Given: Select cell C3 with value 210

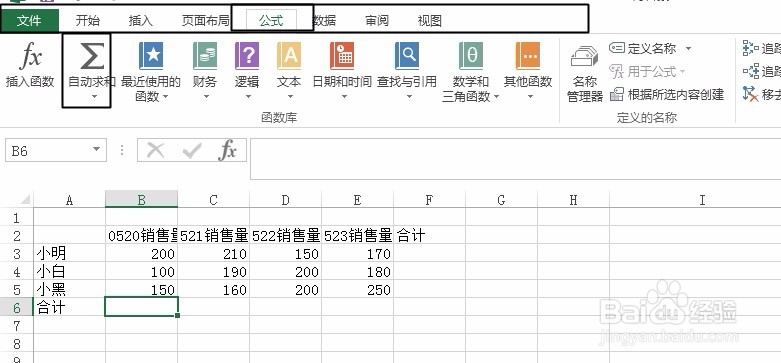Looking at the screenshot, I should (213, 253).
